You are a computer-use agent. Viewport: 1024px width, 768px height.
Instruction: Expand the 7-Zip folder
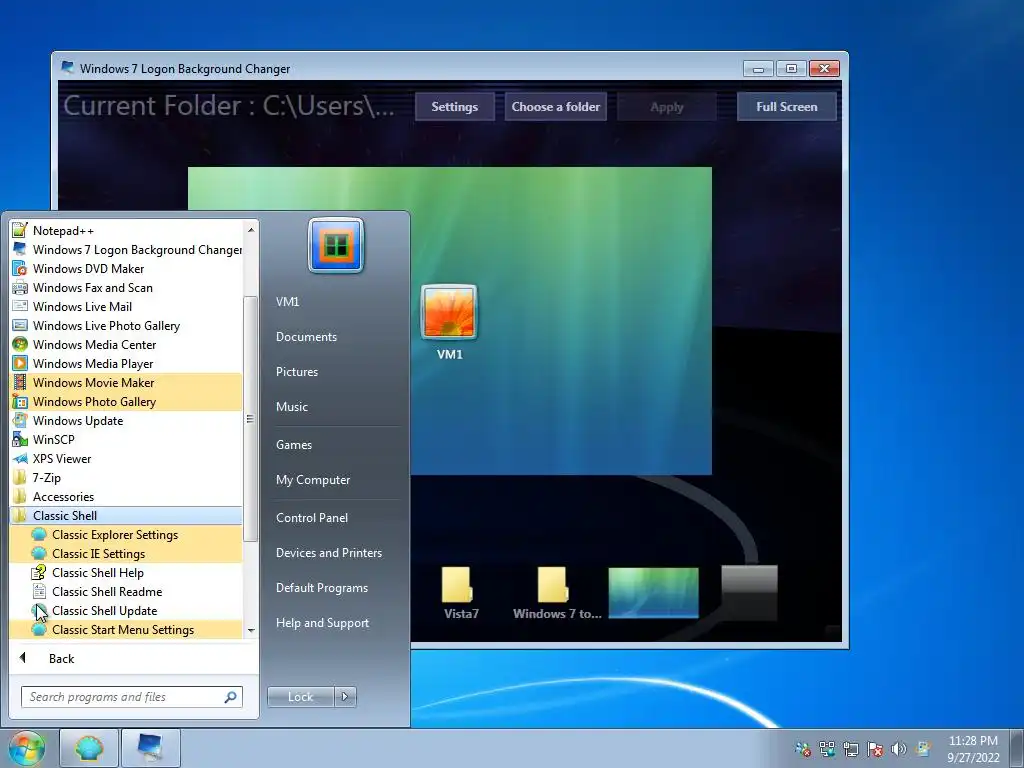[126, 477]
